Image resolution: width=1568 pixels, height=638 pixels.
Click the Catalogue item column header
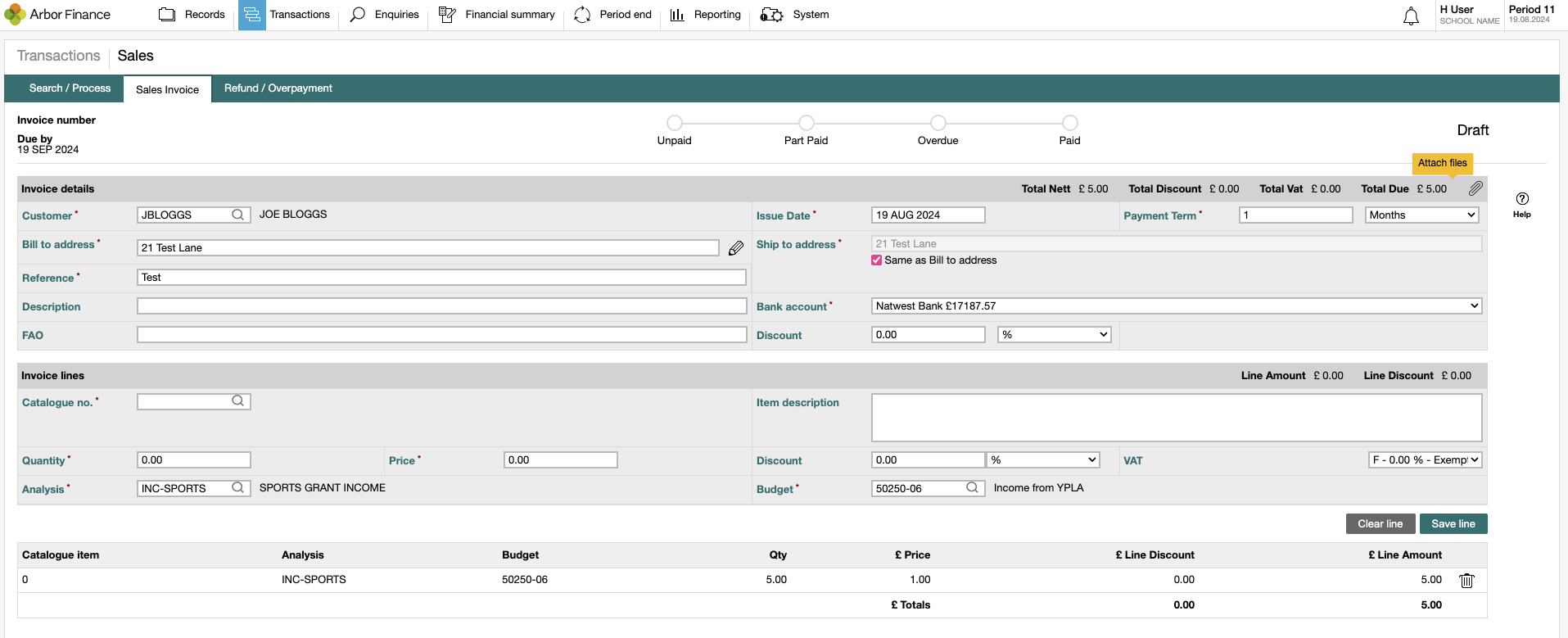(x=61, y=555)
